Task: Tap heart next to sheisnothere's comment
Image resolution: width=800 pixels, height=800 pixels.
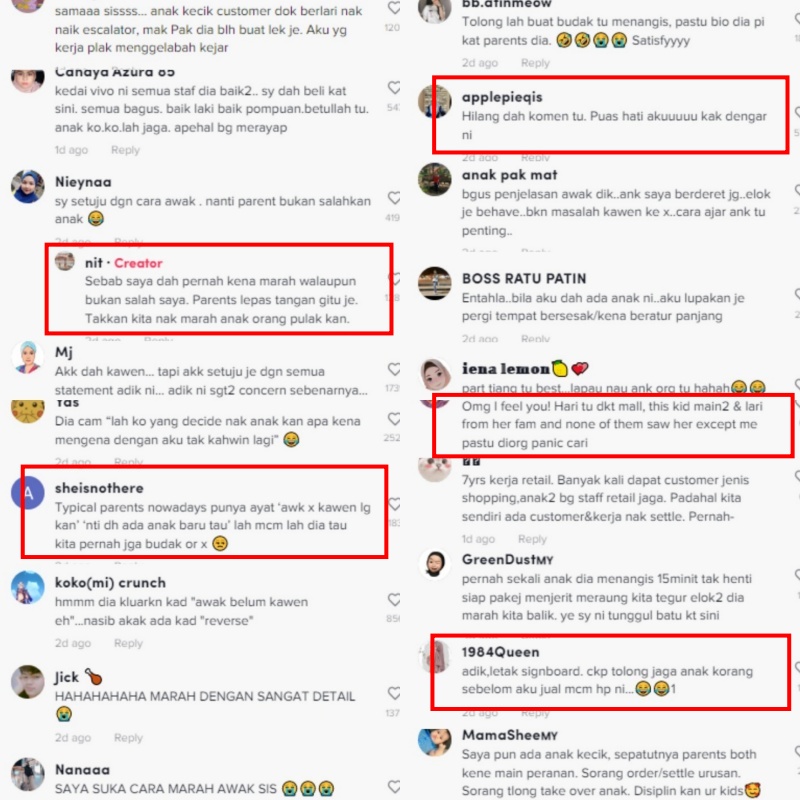Action: coord(394,504)
